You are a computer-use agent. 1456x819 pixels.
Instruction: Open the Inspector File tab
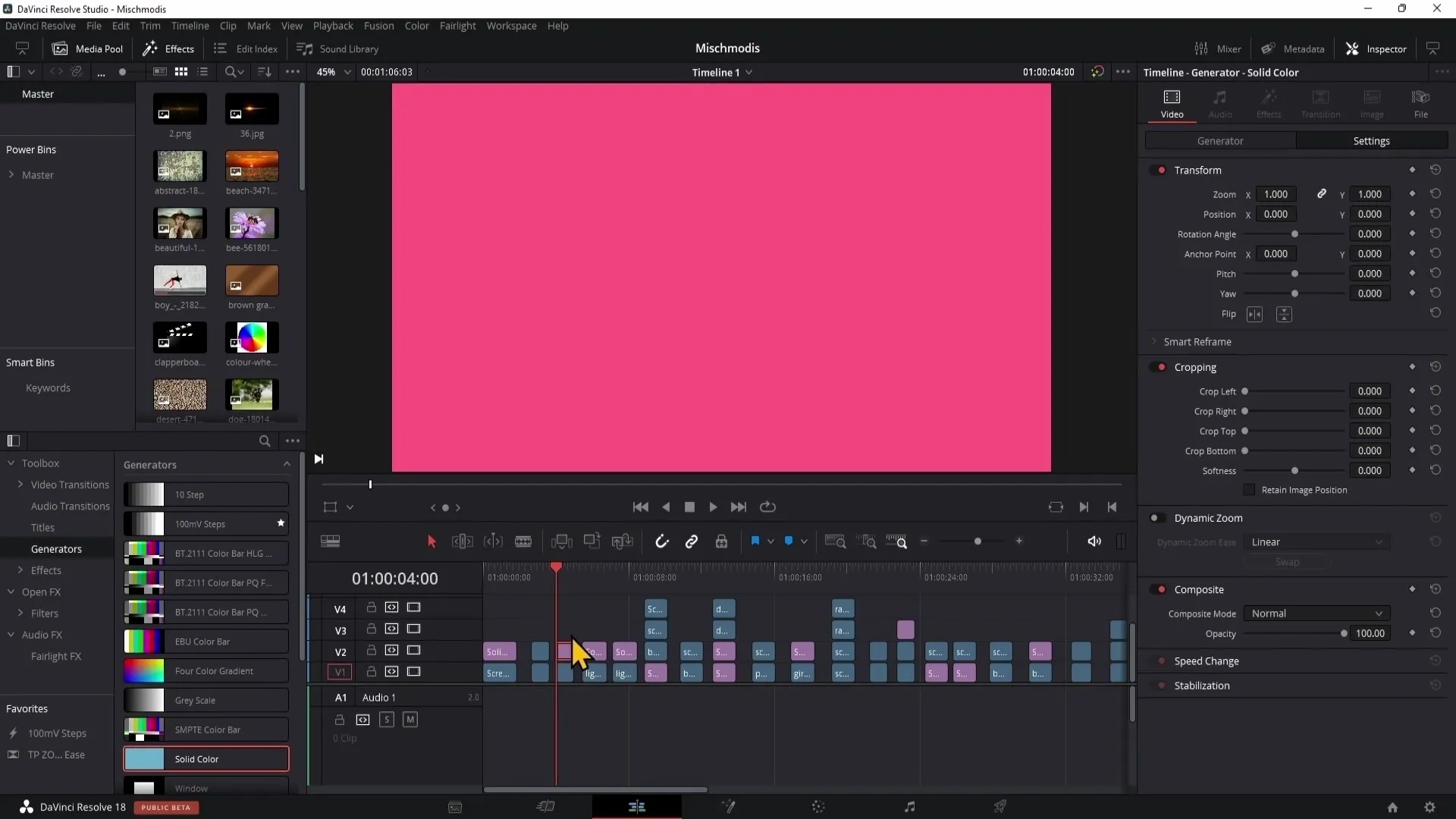[1420, 104]
